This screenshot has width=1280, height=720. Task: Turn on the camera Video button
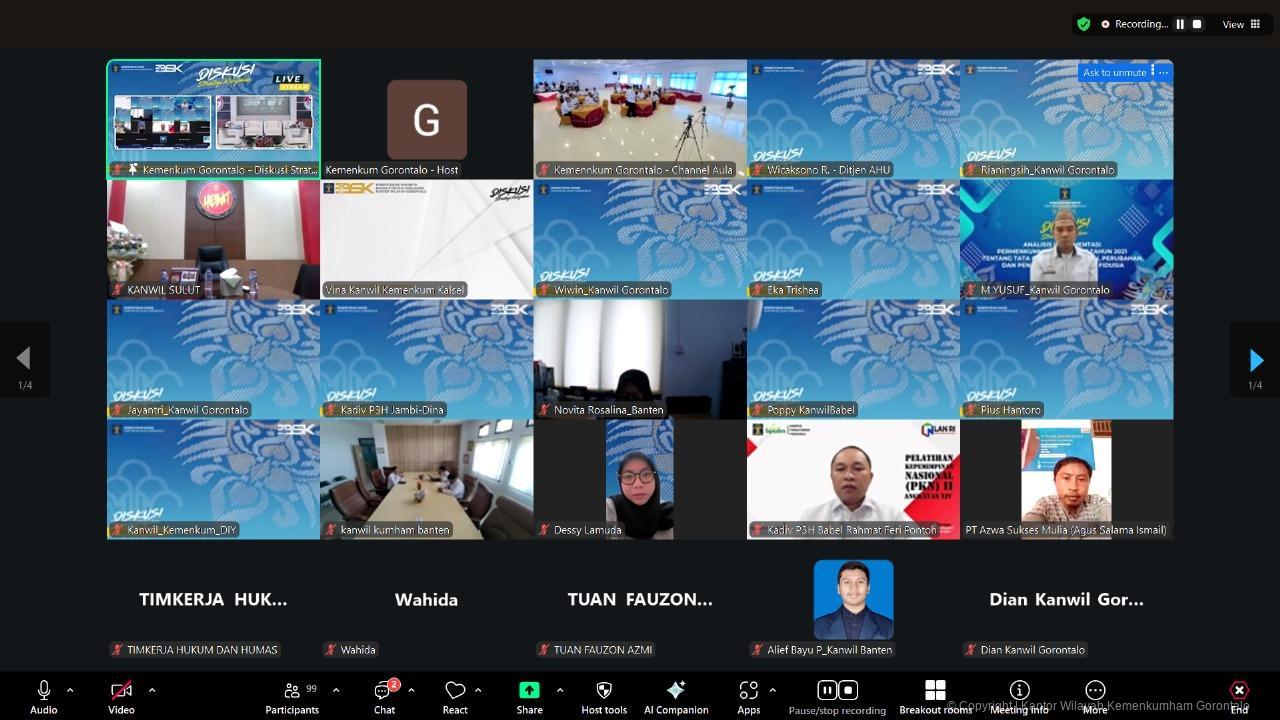(x=121, y=696)
